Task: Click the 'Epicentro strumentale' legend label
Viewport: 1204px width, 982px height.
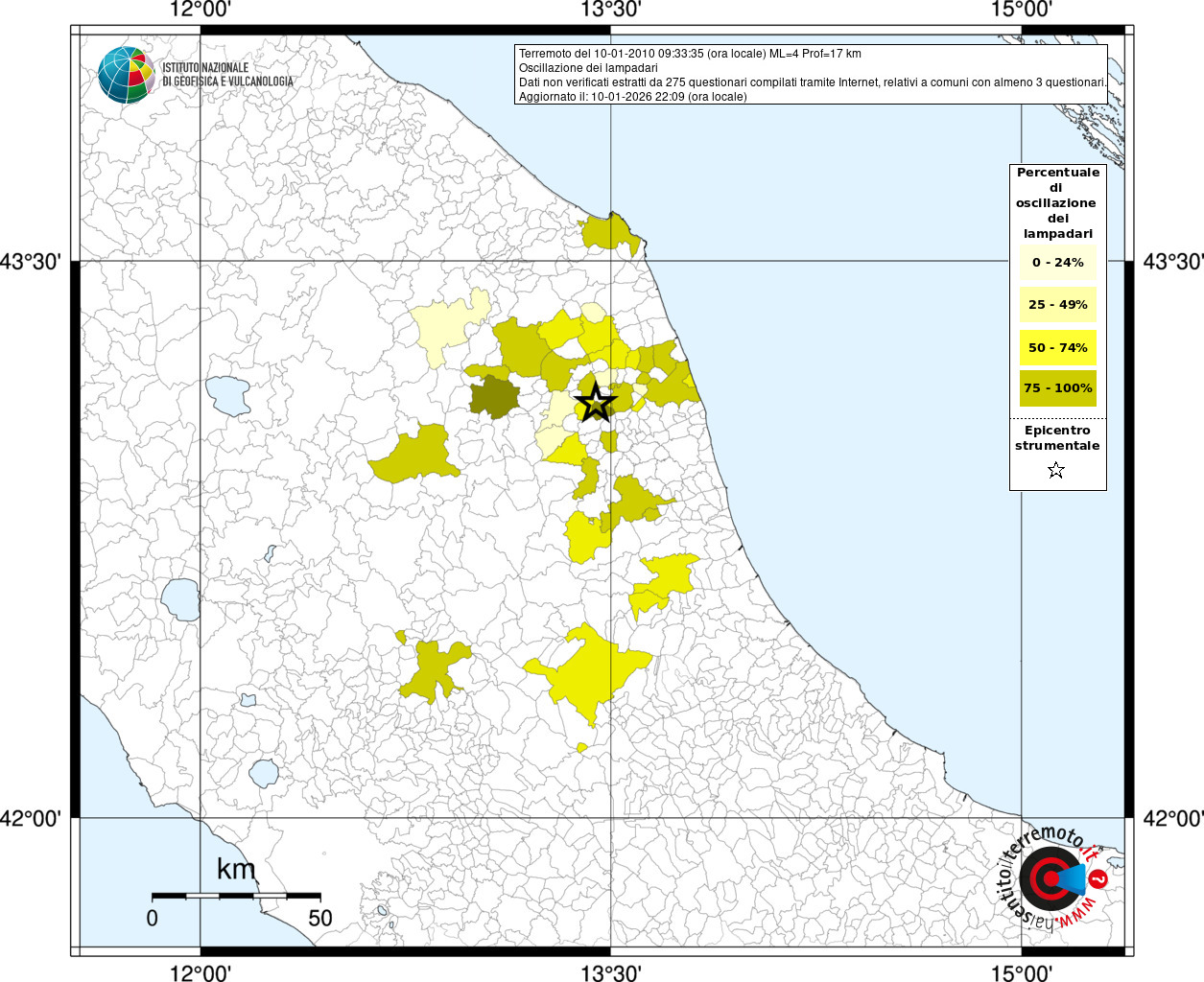Action: point(1057,438)
